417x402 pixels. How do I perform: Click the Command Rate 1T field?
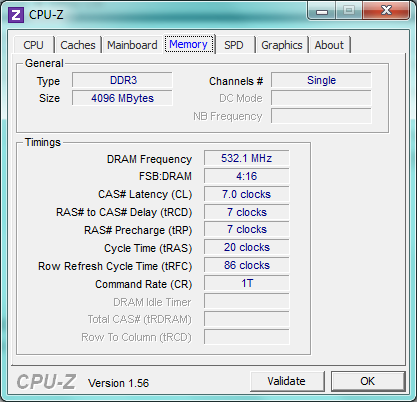tap(247, 283)
